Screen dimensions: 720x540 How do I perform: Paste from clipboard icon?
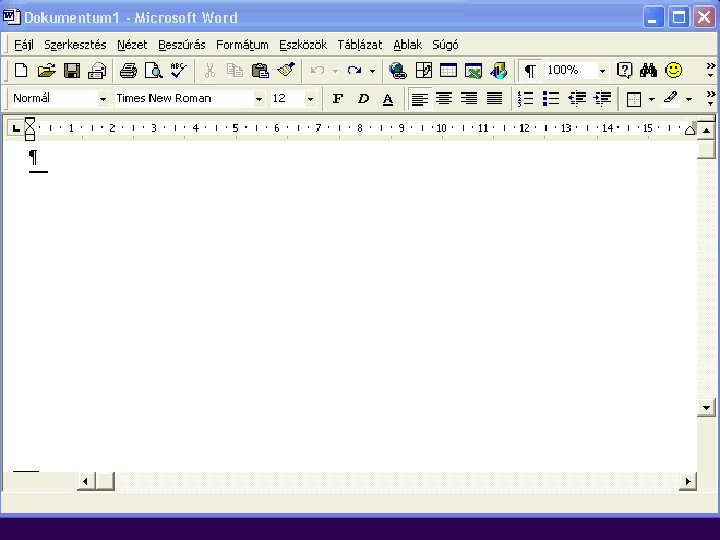[x=260, y=71]
